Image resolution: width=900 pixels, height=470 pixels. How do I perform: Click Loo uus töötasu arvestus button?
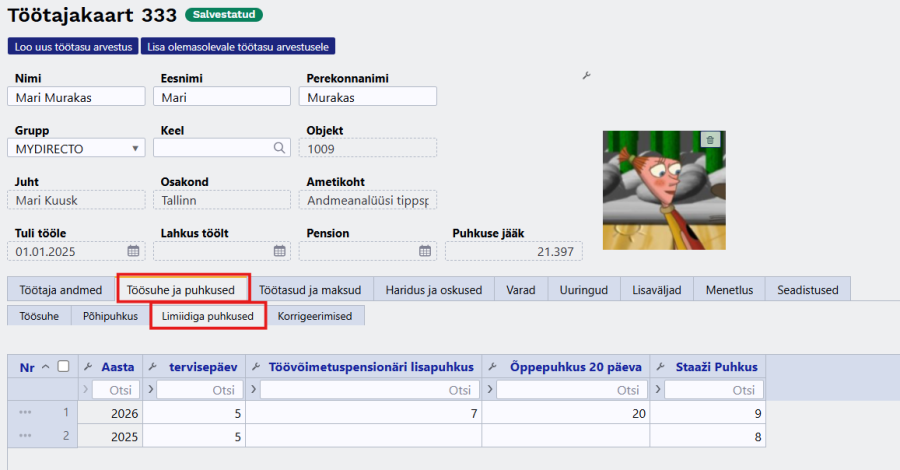(72, 46)
